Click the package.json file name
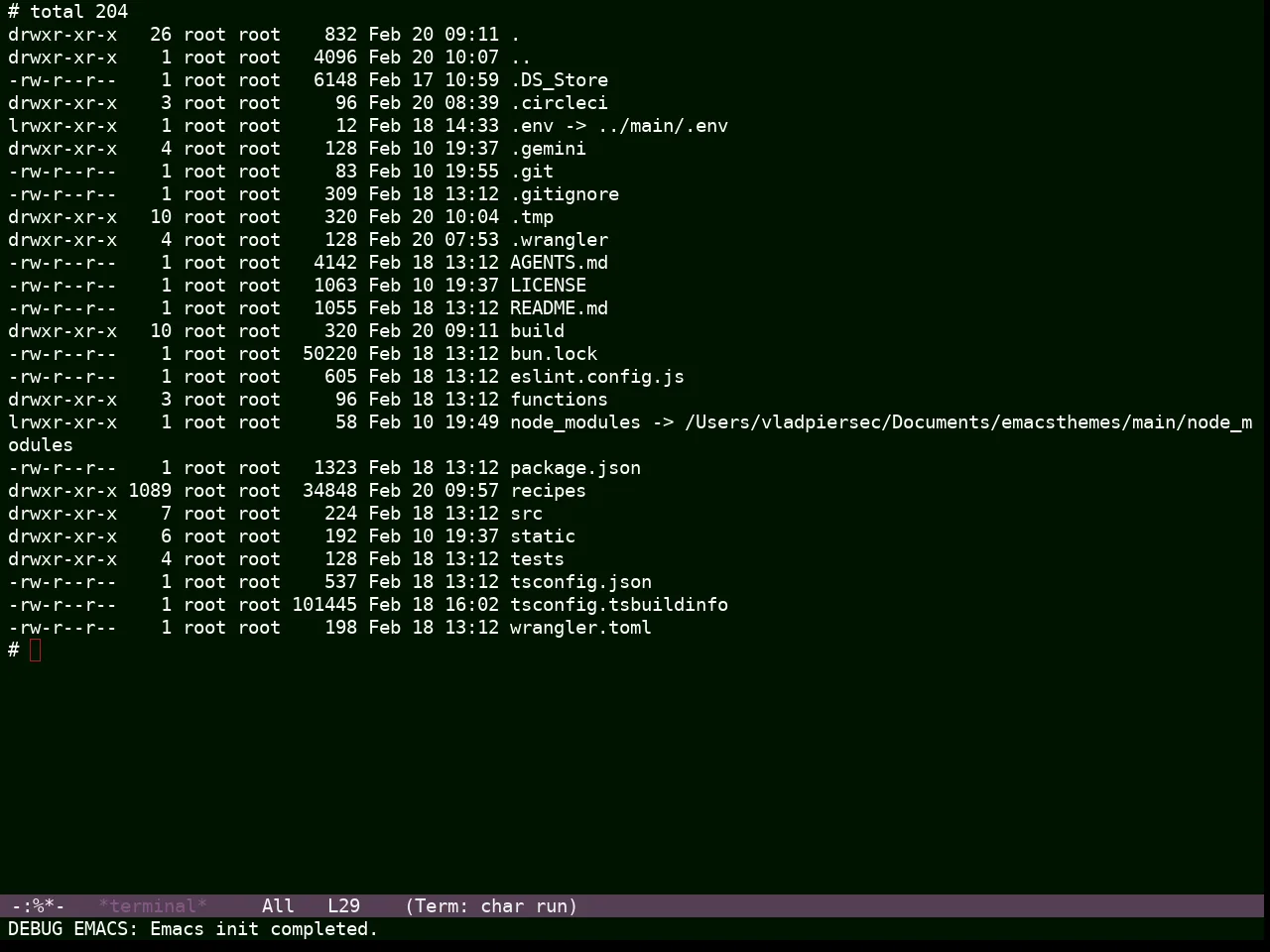The height and width of the screenshot is (952, 1270). click(x=575, y=468)
